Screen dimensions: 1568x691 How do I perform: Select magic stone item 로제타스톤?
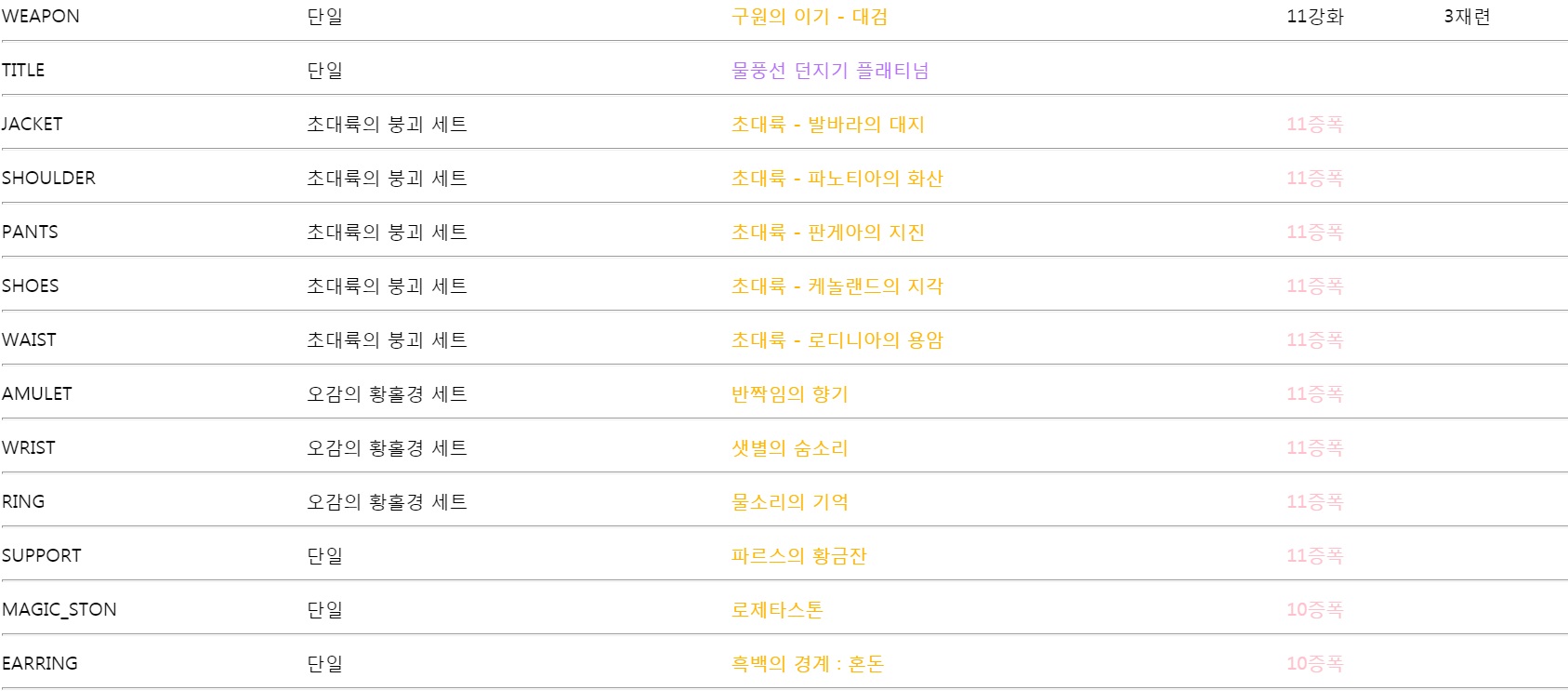tap(777, 610)
